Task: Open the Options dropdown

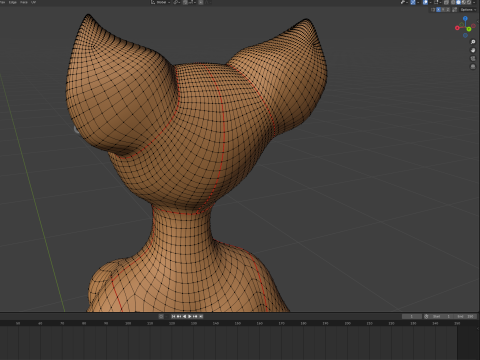Action: click(468, 10)
